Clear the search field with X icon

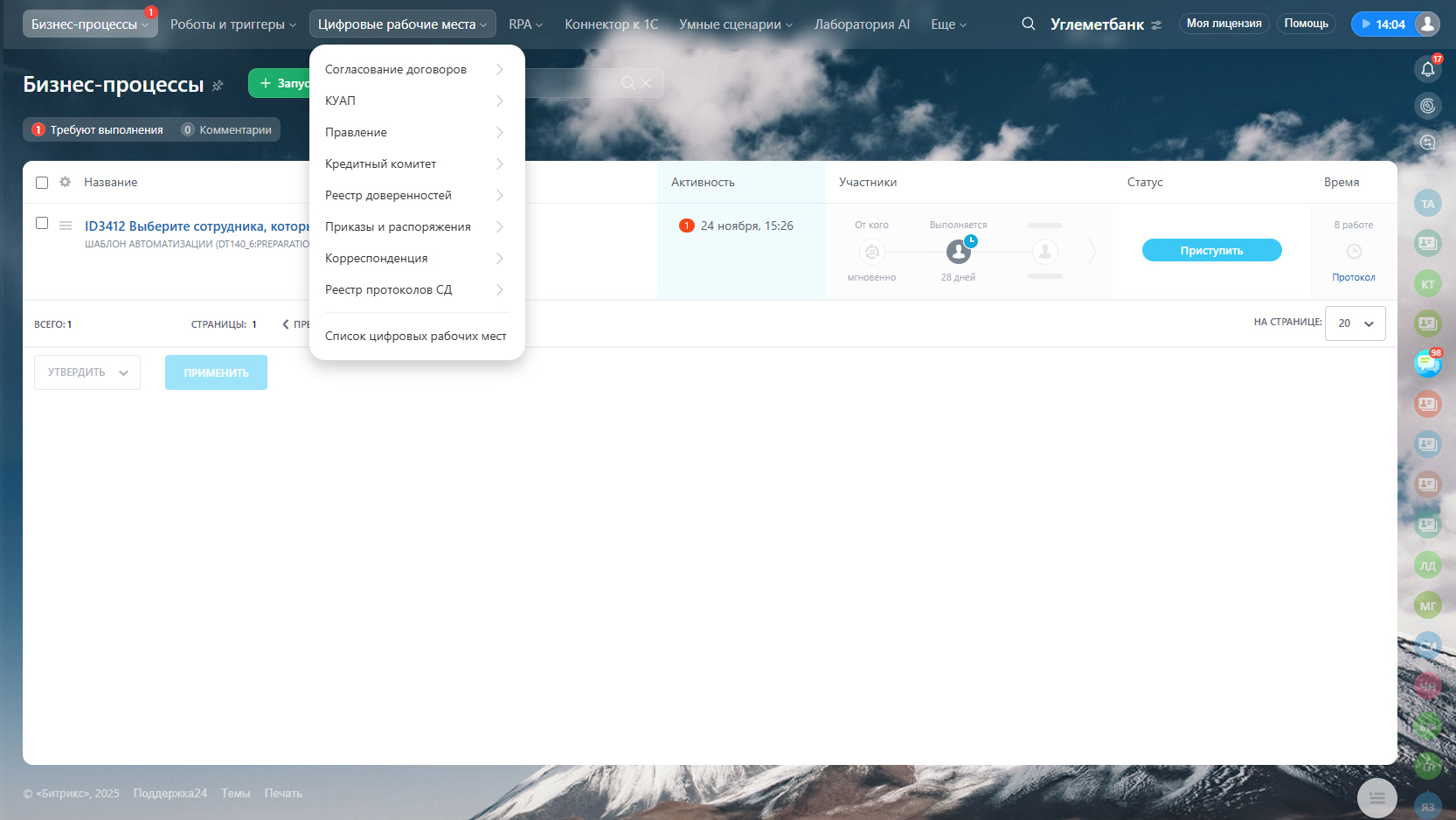(x=646, y=83)
